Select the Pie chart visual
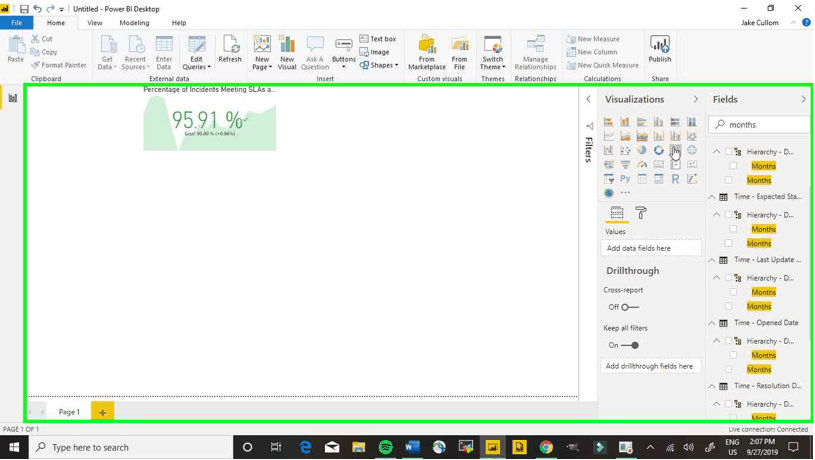The height and width of the screenshot is (460, 815). (642, 150)
